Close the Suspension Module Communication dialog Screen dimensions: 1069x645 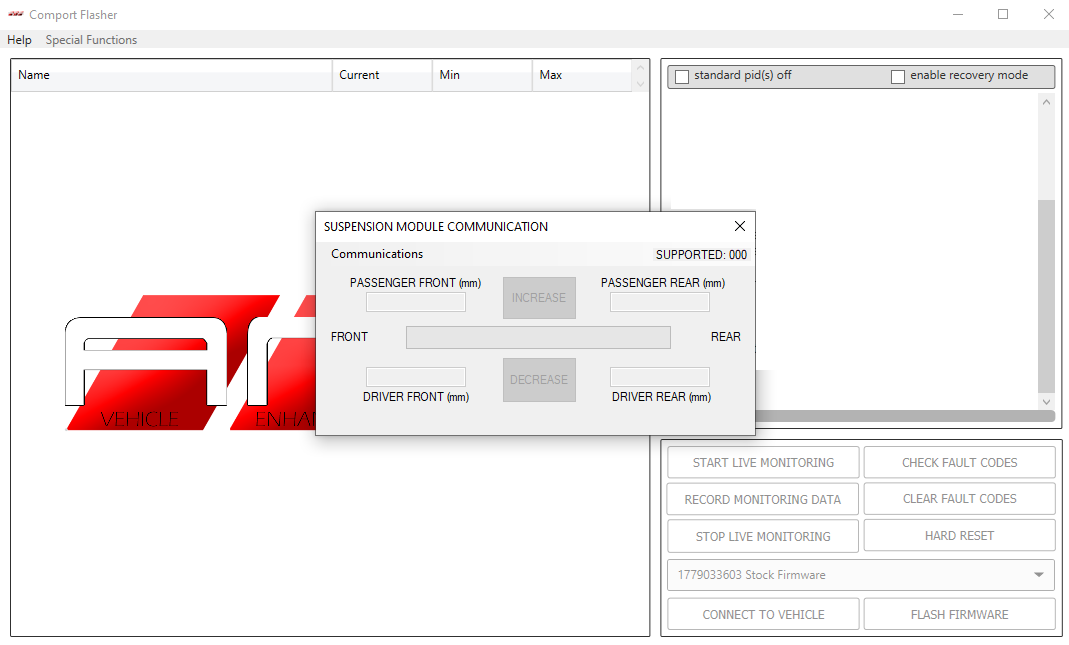[x=739, y=227]
